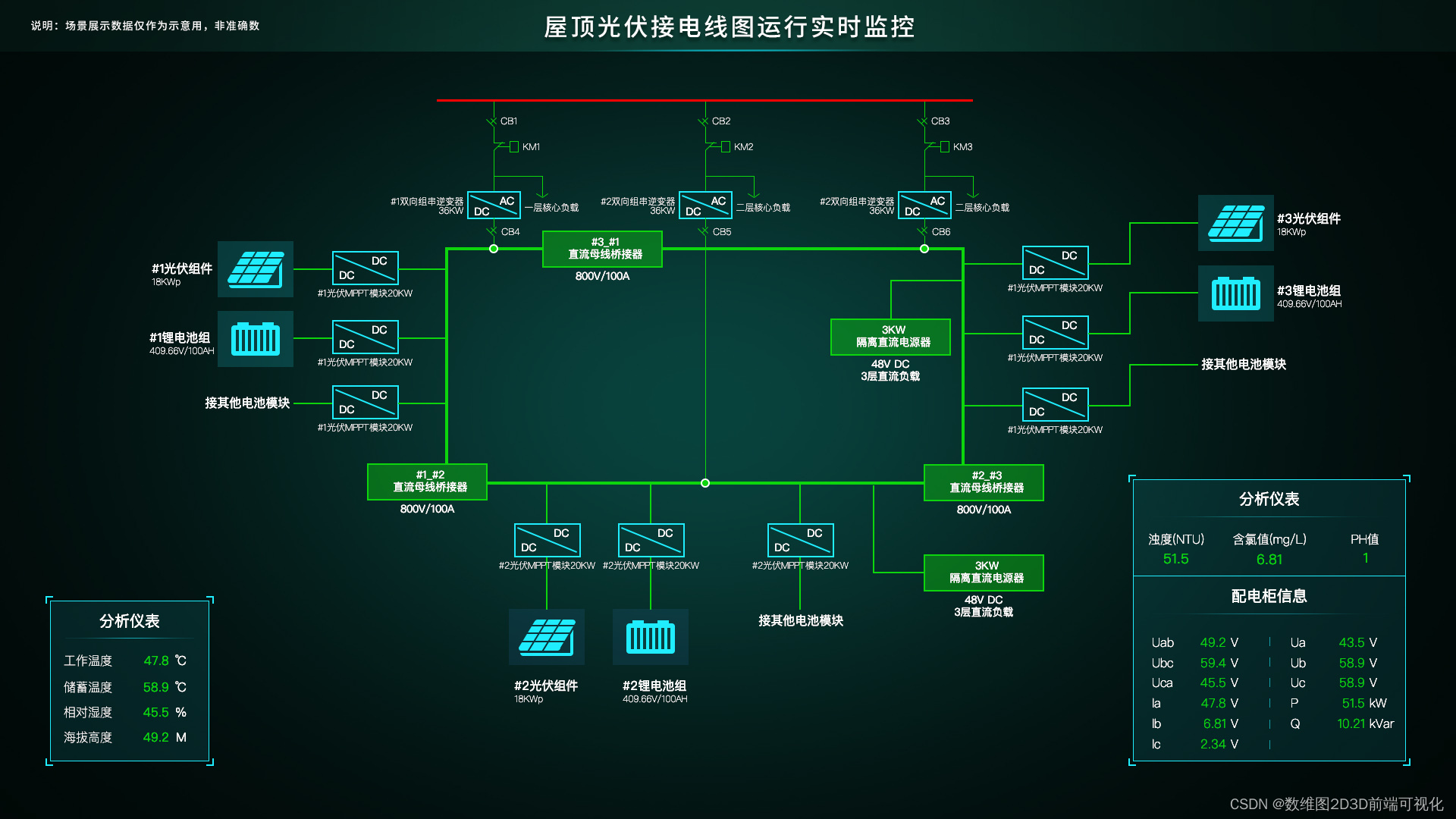The image size is (1456, 819).
Task: Click the upper 3KW isolated DC power supply
Action: [x=890, y=337]
